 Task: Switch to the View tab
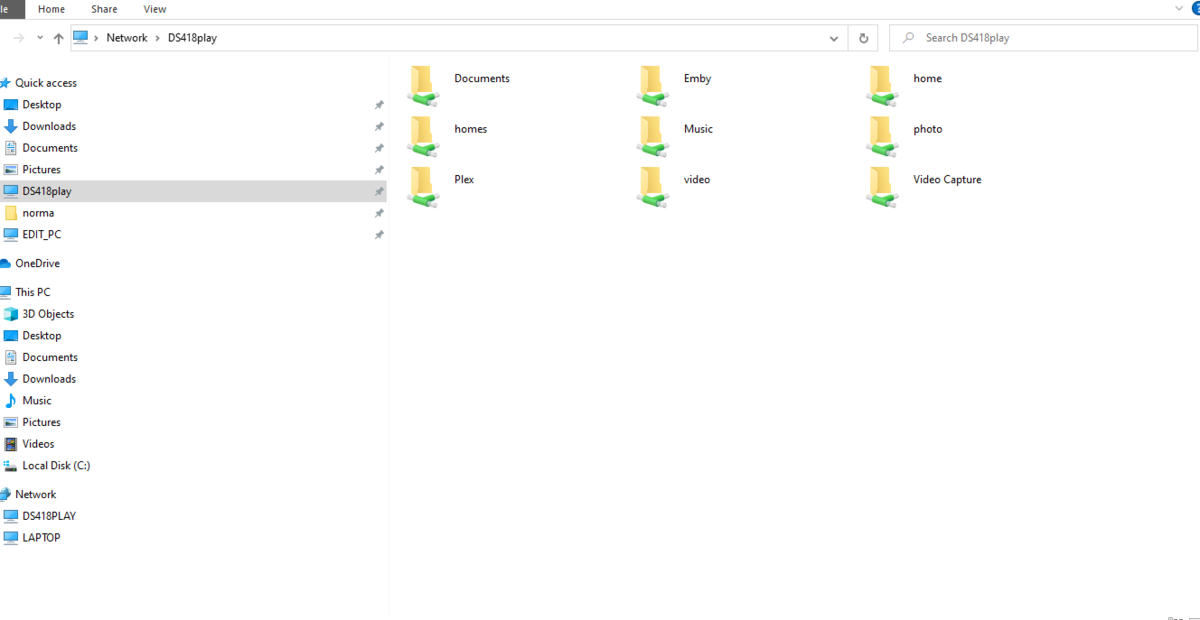(x=154, y=9)
